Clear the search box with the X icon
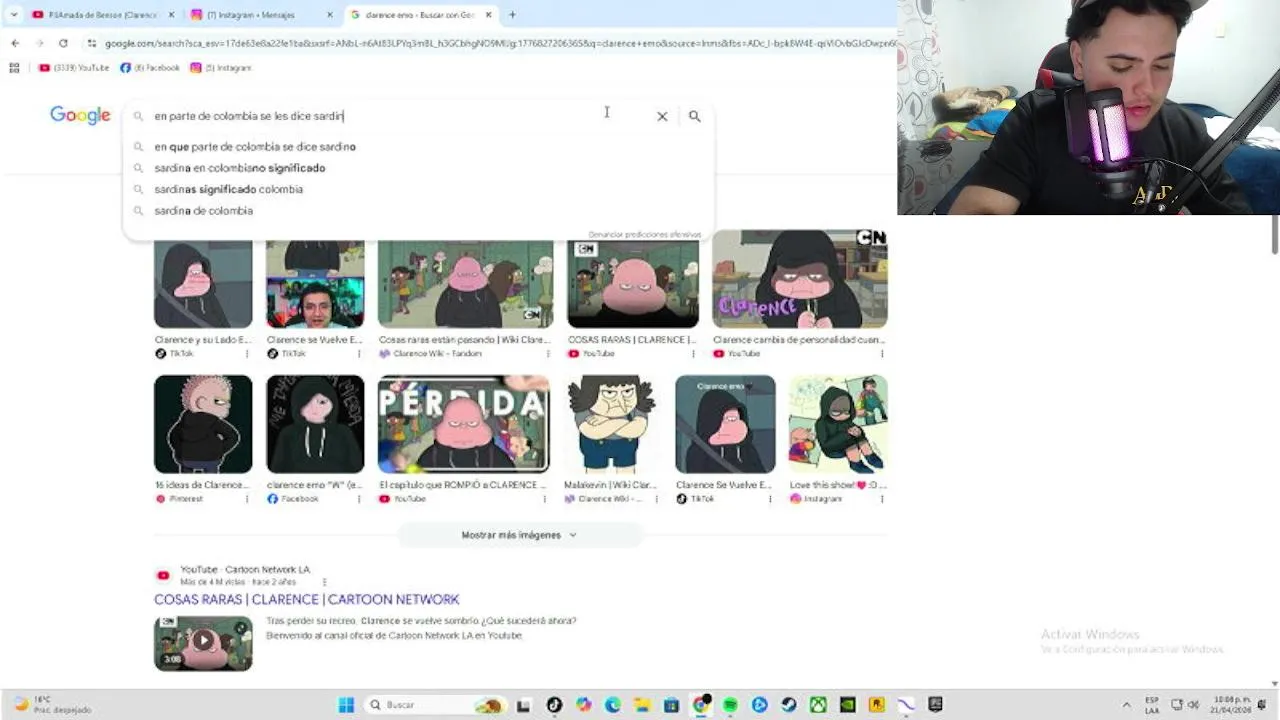The height and width of the screenshot is (720, 1280). 662,116
